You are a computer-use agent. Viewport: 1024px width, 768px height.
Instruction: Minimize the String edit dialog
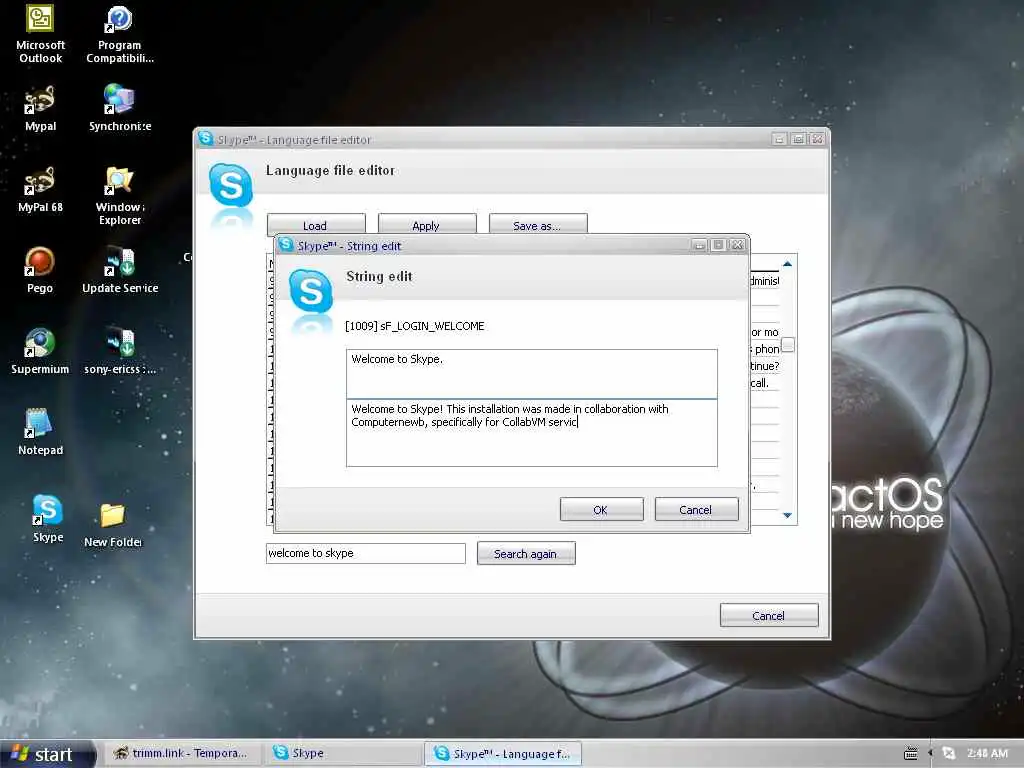point(699,245)
